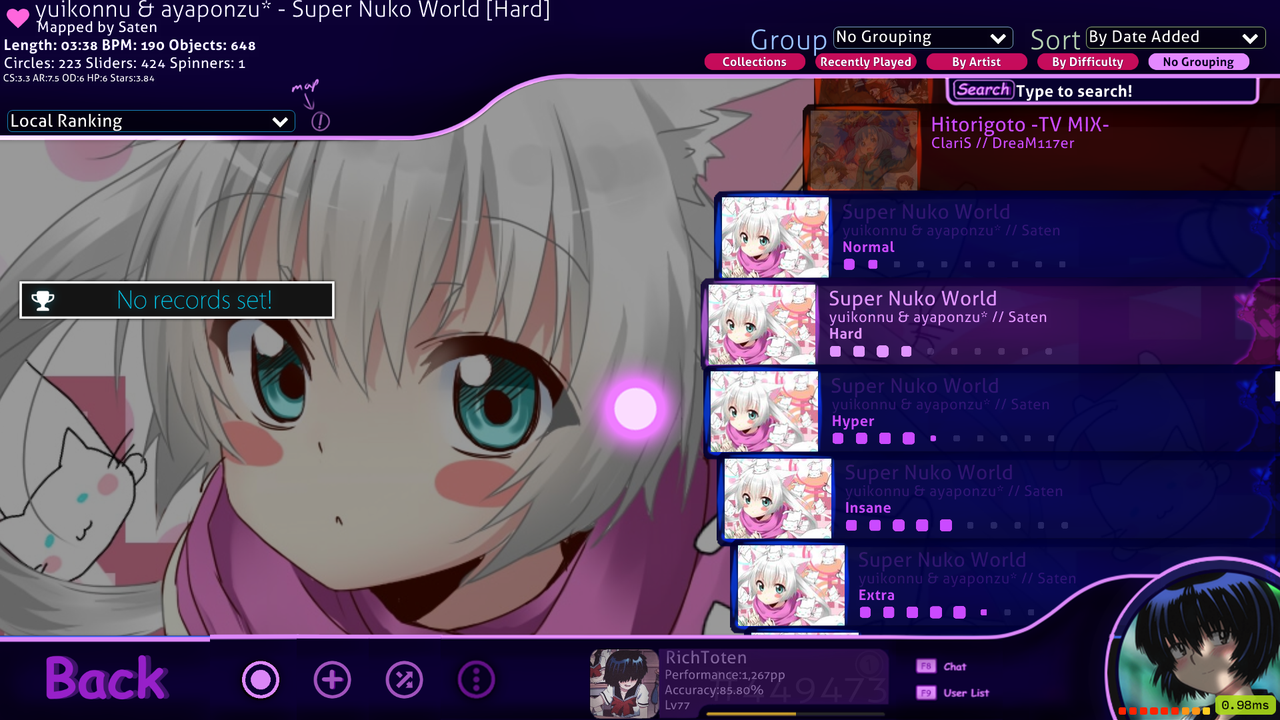
Task: Select Super Nuko World Extra difficulty
Action: coord(1005,586)
